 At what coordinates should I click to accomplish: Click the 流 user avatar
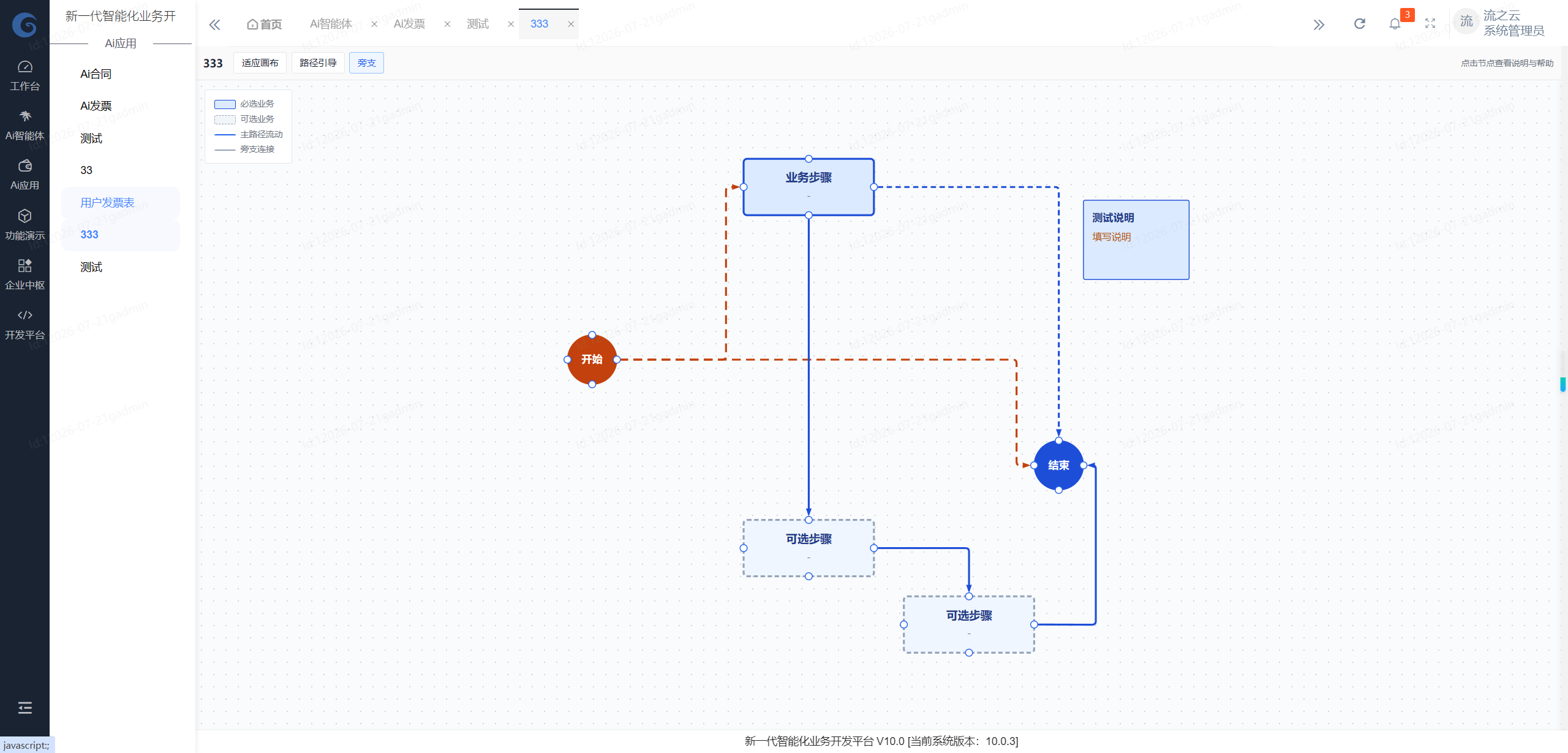(x=1466, y=23)
